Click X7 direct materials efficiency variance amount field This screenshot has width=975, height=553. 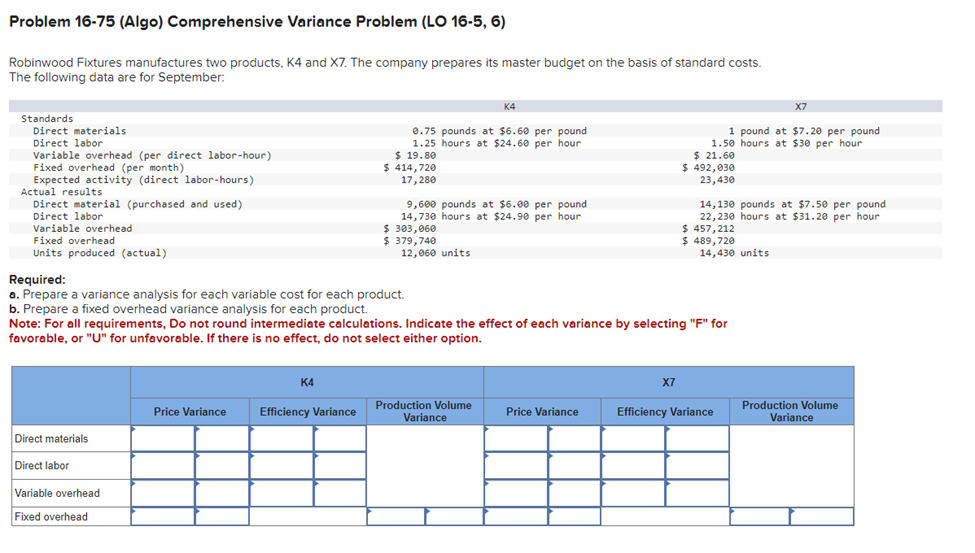pos(633,439)
